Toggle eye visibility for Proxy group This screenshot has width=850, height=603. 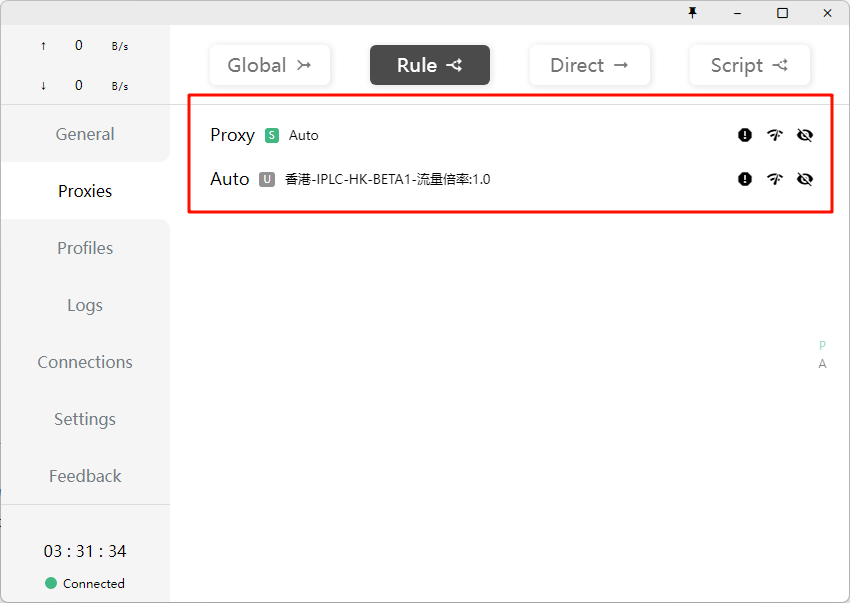pos(805,135)
